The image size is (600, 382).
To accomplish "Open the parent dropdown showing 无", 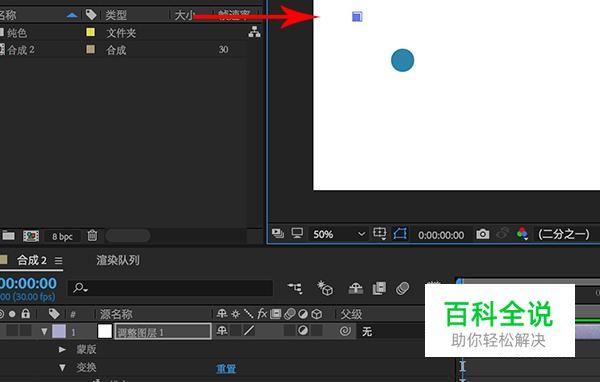I will 390,331.
